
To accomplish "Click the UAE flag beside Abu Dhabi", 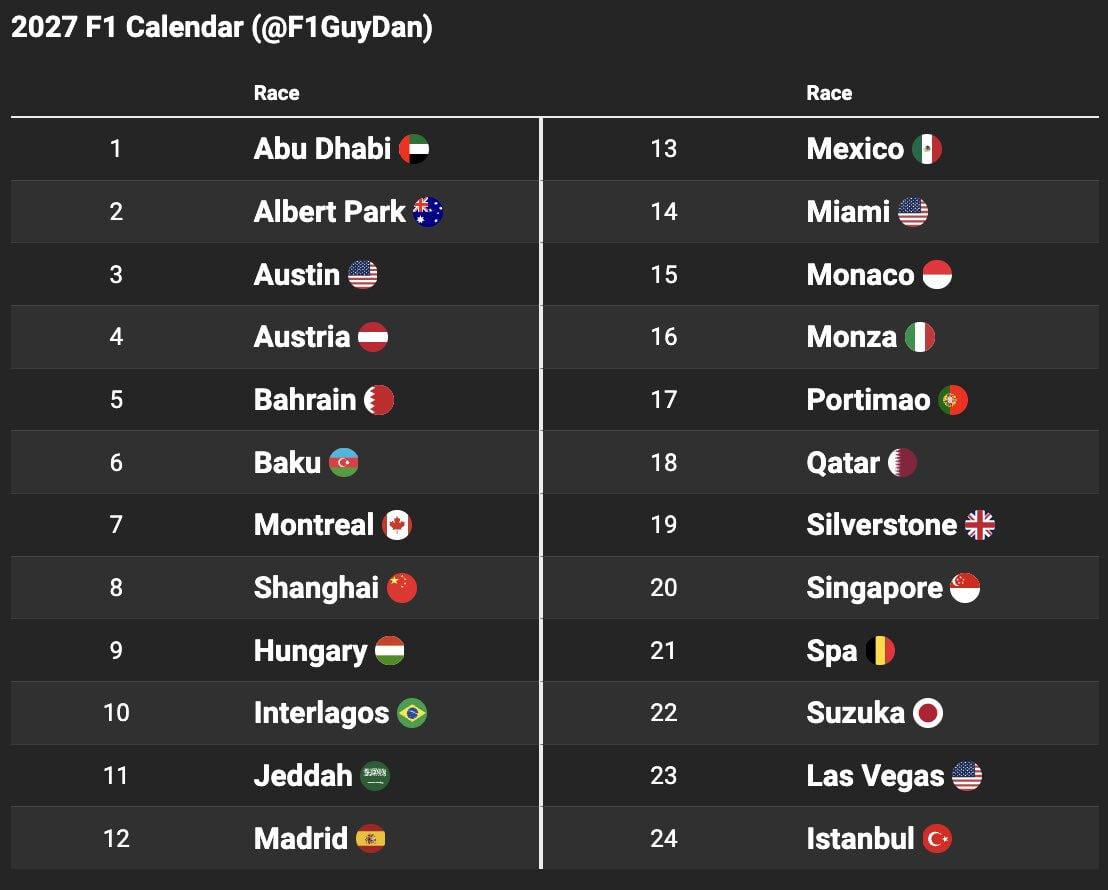I will pyautogui.click(x=414, y=149).
